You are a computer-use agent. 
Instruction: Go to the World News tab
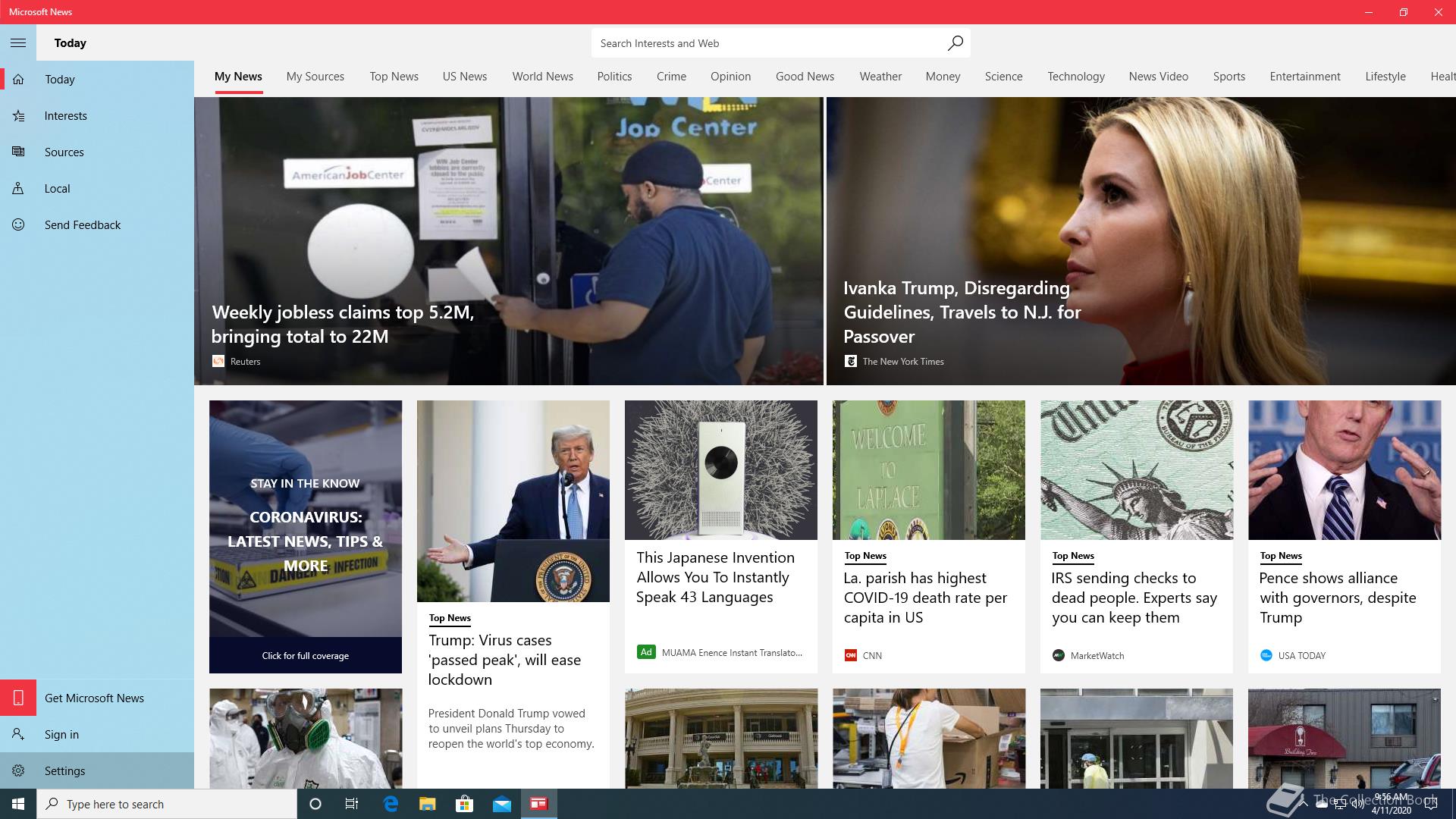coord(543,77)
